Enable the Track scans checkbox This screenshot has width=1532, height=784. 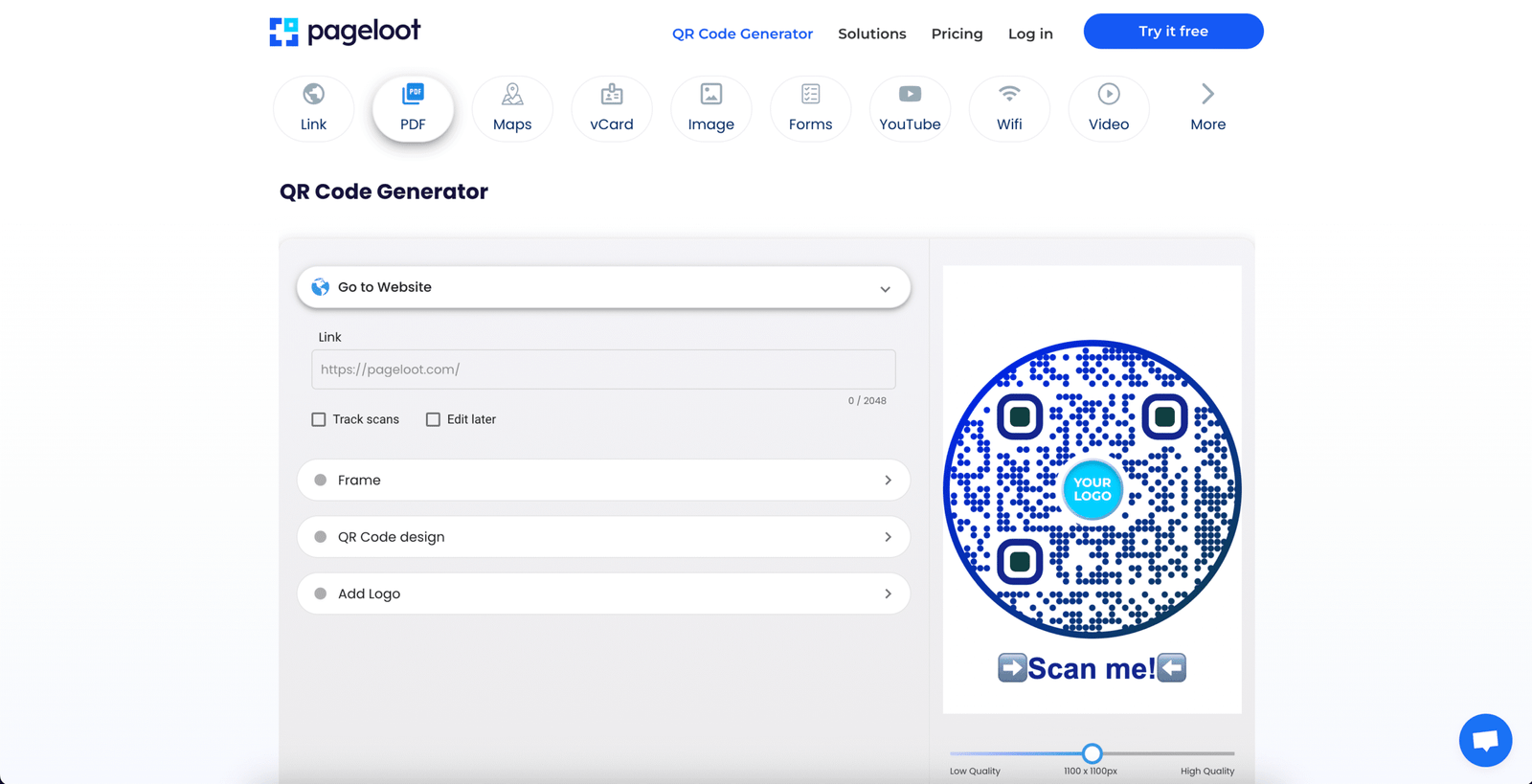[319, 419]
